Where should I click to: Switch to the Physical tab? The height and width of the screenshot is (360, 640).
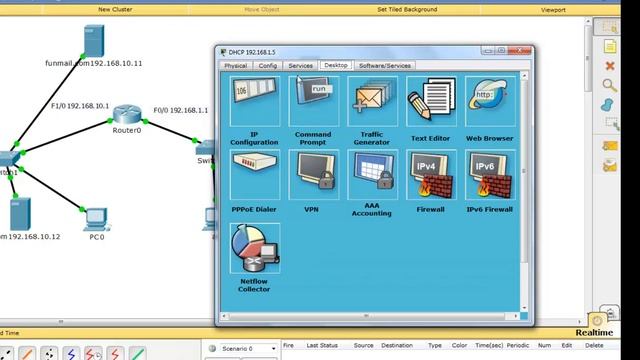pos(236,66)
